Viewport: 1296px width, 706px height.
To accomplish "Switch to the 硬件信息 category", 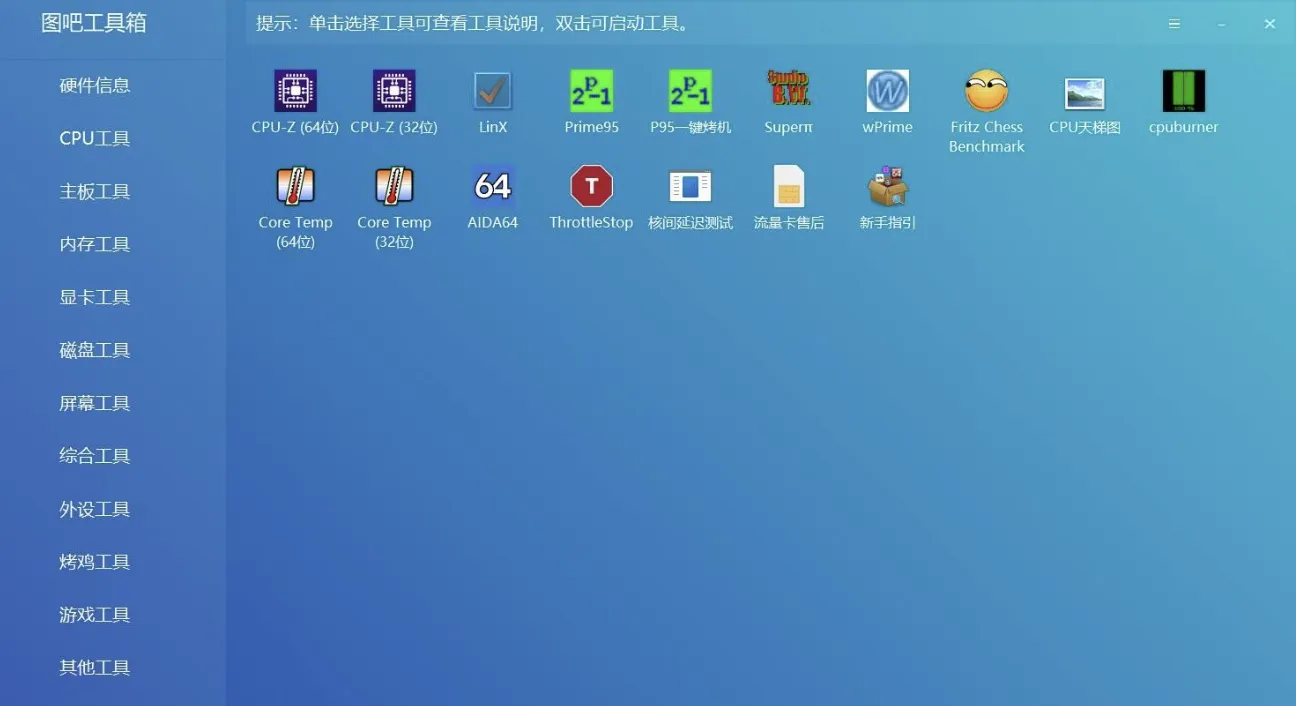I will coord(95,86).
